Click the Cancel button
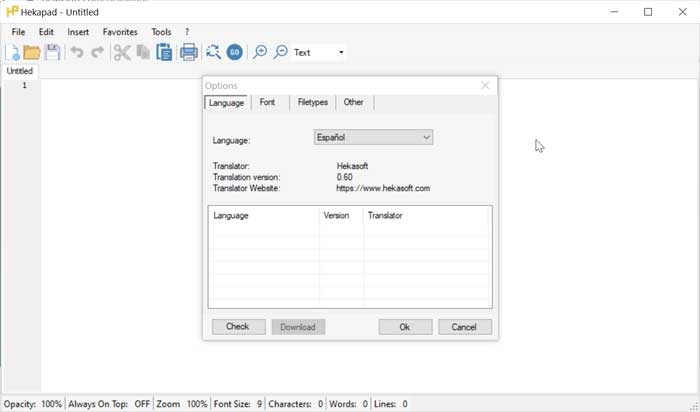 click(x=465, y=327)
